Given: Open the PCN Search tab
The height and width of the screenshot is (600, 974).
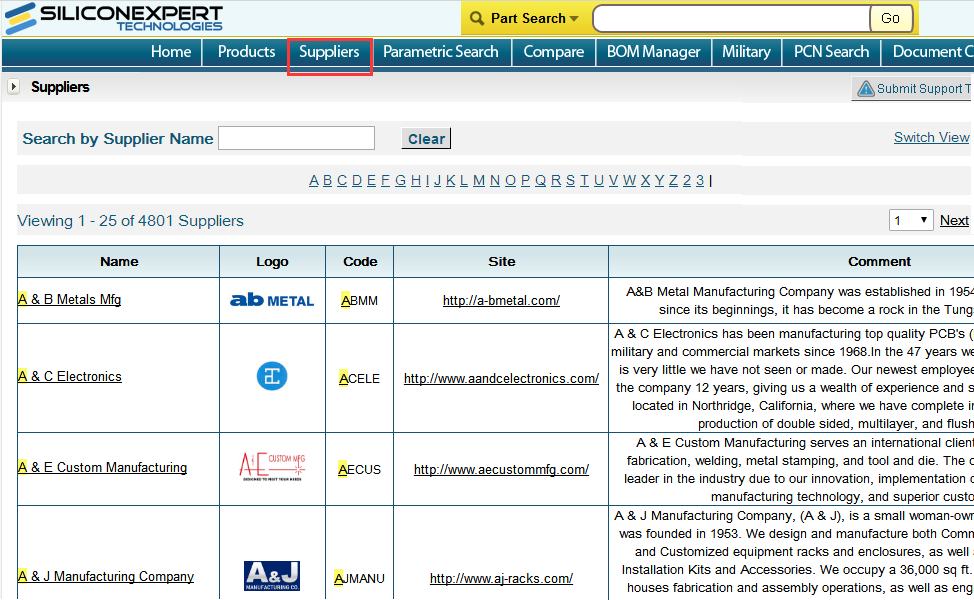Looking at the screenshot, I should pyautogui.click(x=831, y=52).
